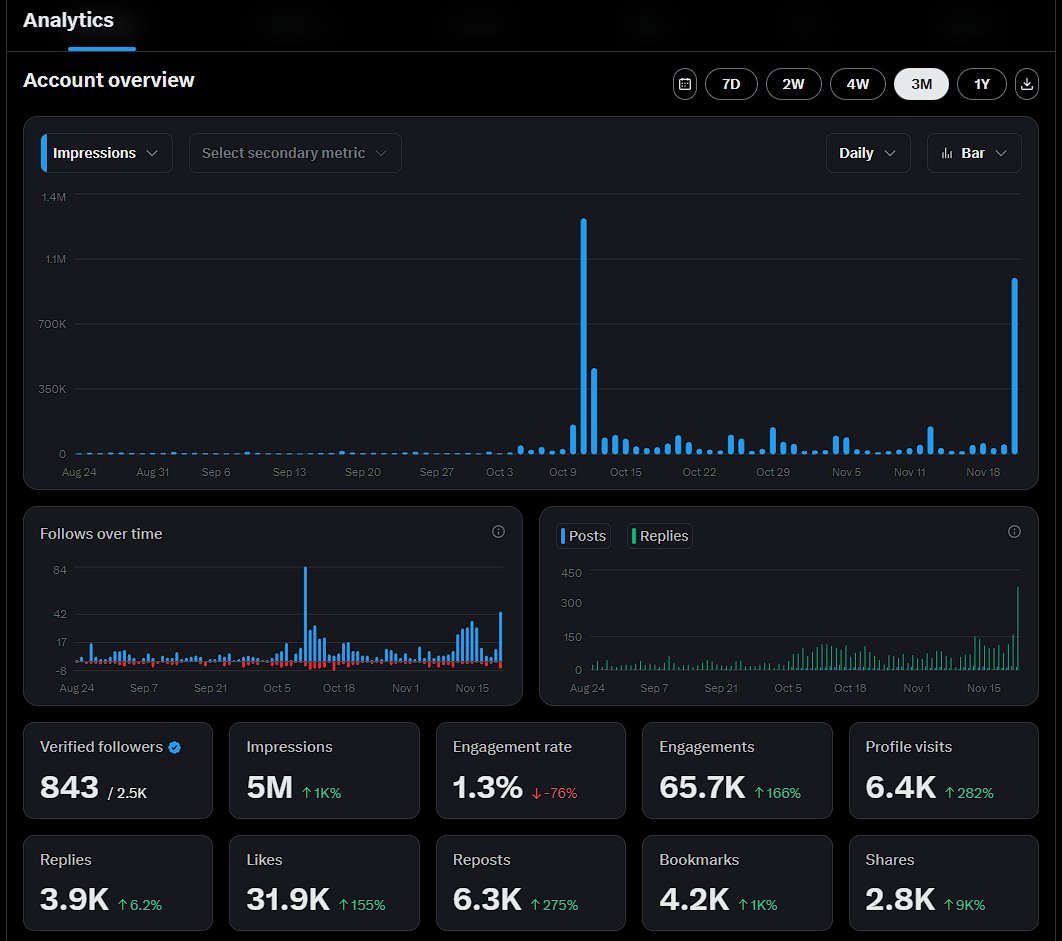This screenshot has height=941, width=1062.
Task: Open the custom date range calendar icon
Action: pos(685,84)
